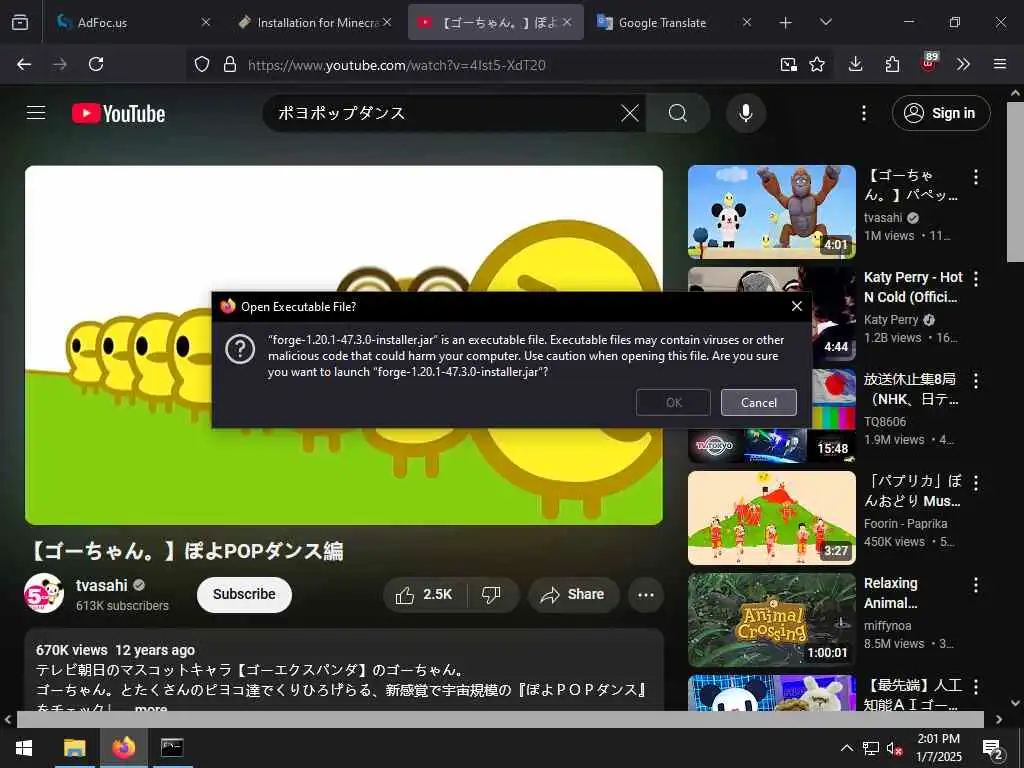Close the Open Executable File dialog

pos(797,306)
